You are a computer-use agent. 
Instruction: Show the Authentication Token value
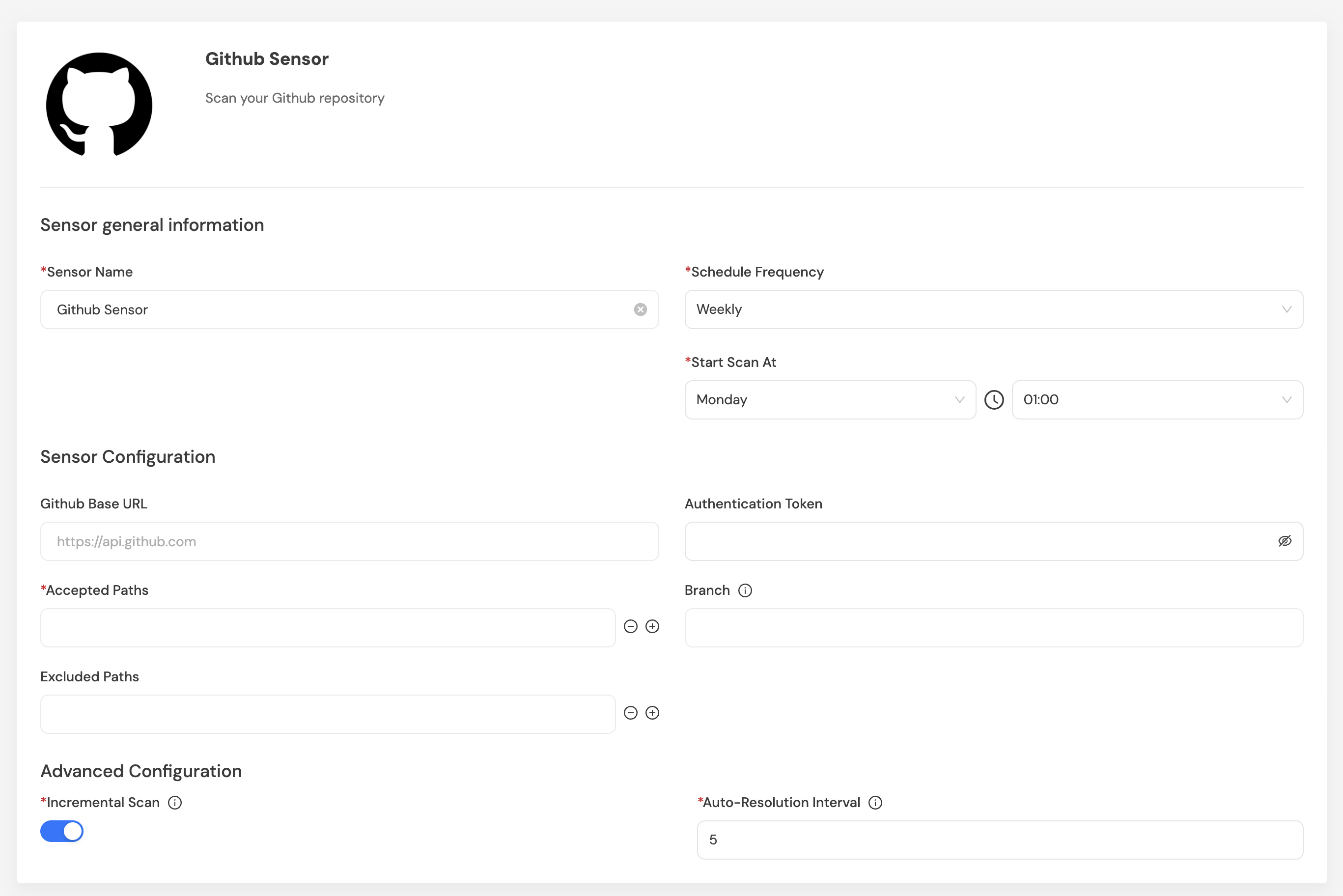click(x=1284, y=540)
